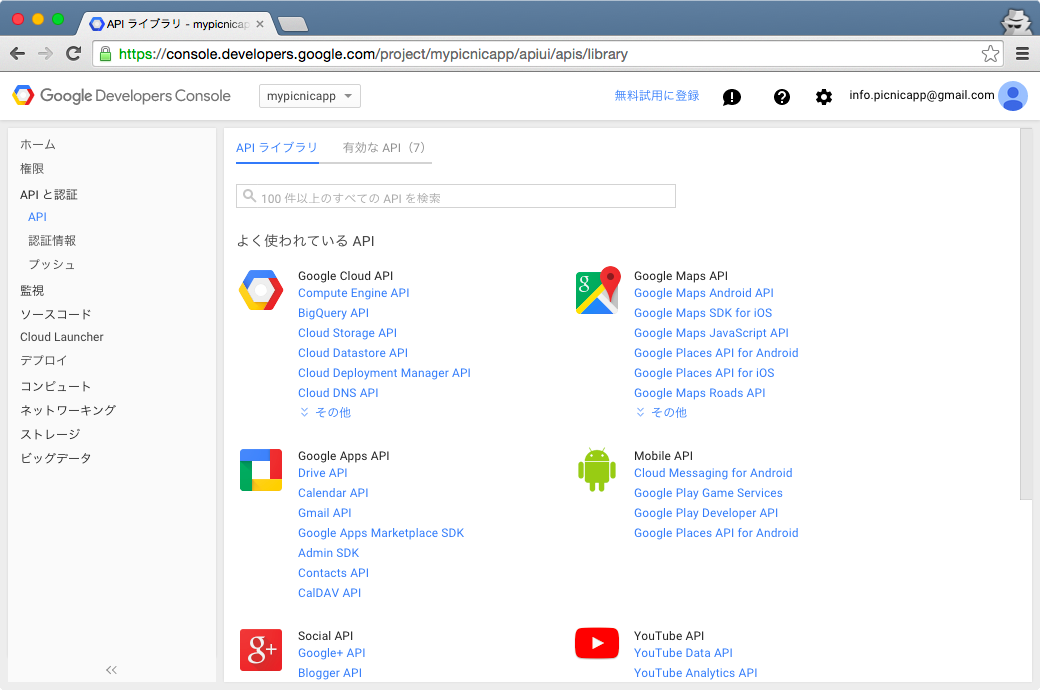
Task: Collapse the left sidebar with the chevrons
Action: pos(111,670)
